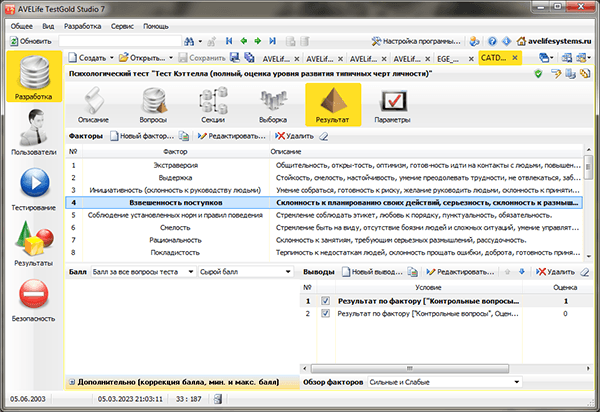Go forward with green right arrow
The image size is (600, 412).
(258, 41)
